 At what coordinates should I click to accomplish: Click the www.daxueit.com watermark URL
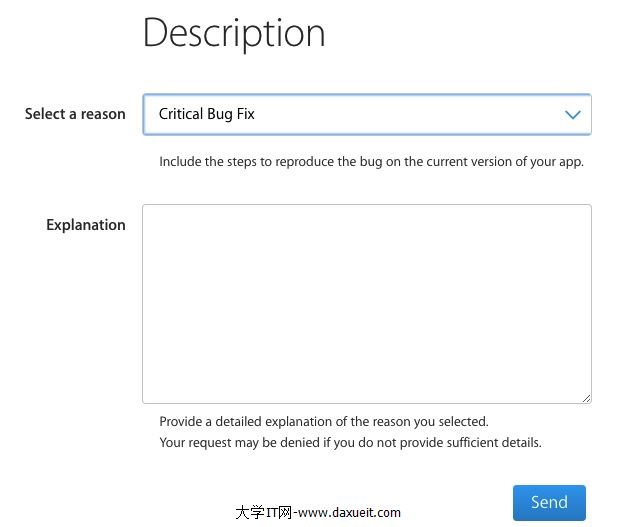pos(349,512)
